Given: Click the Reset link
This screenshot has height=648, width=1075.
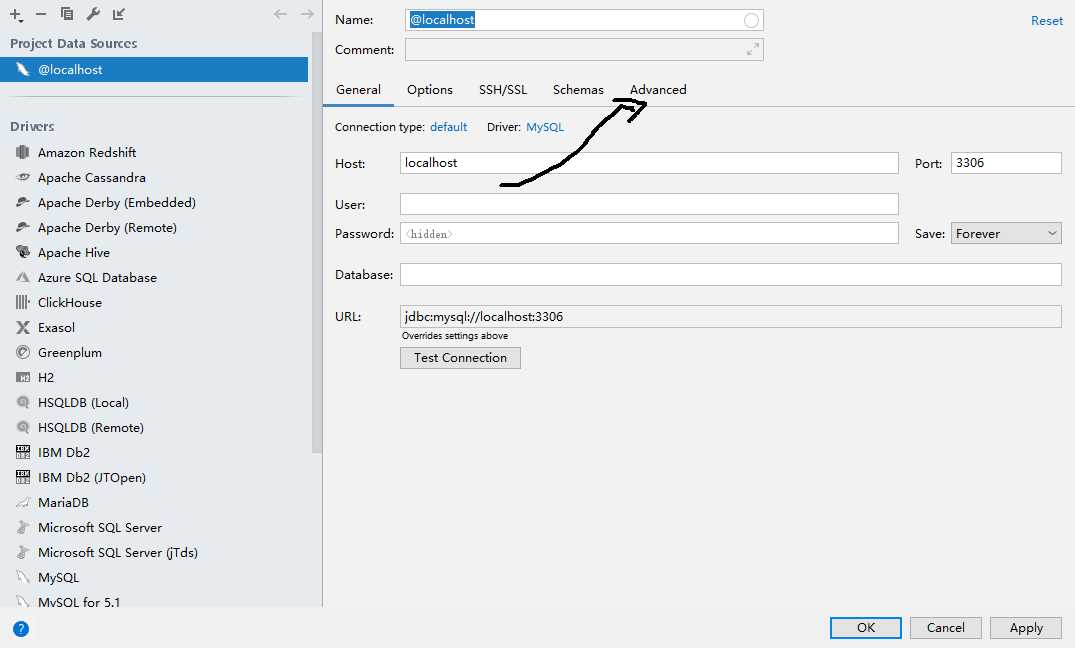Looking at the screenshot, I should coord(1047,21).
